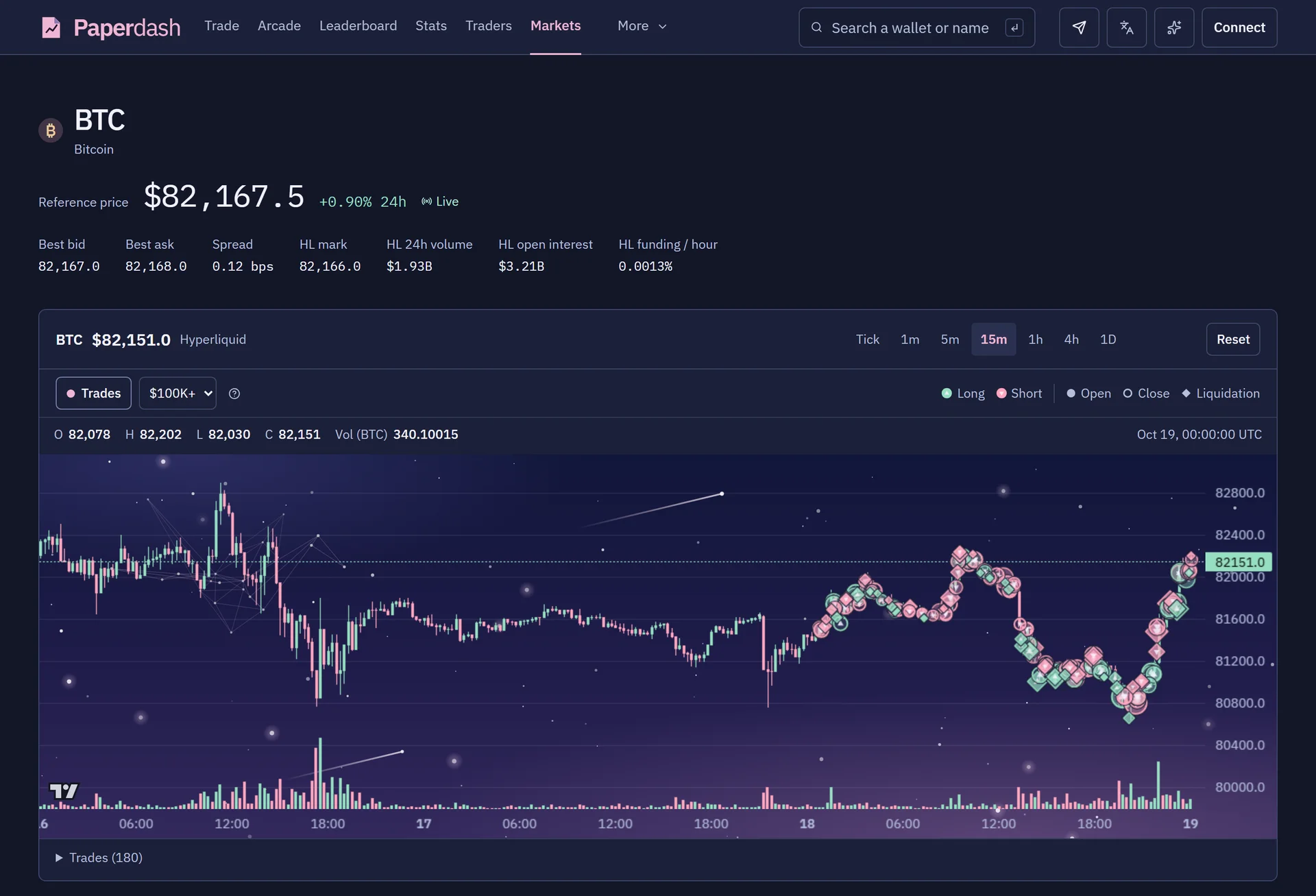Click the 82800.0 price axis label
1316x896 pixels.
(1239, 493)
